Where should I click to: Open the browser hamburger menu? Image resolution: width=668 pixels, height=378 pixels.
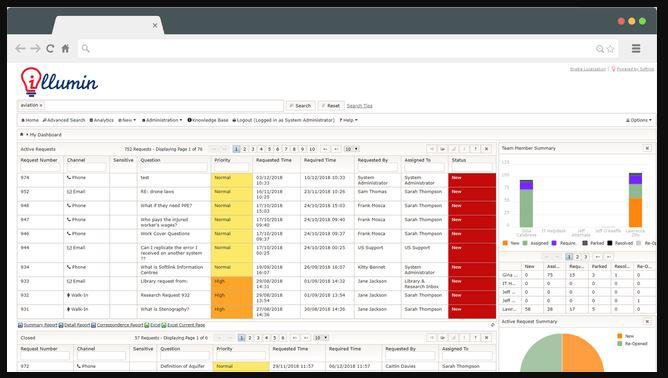pyautogui.click(x=636, y=49)
